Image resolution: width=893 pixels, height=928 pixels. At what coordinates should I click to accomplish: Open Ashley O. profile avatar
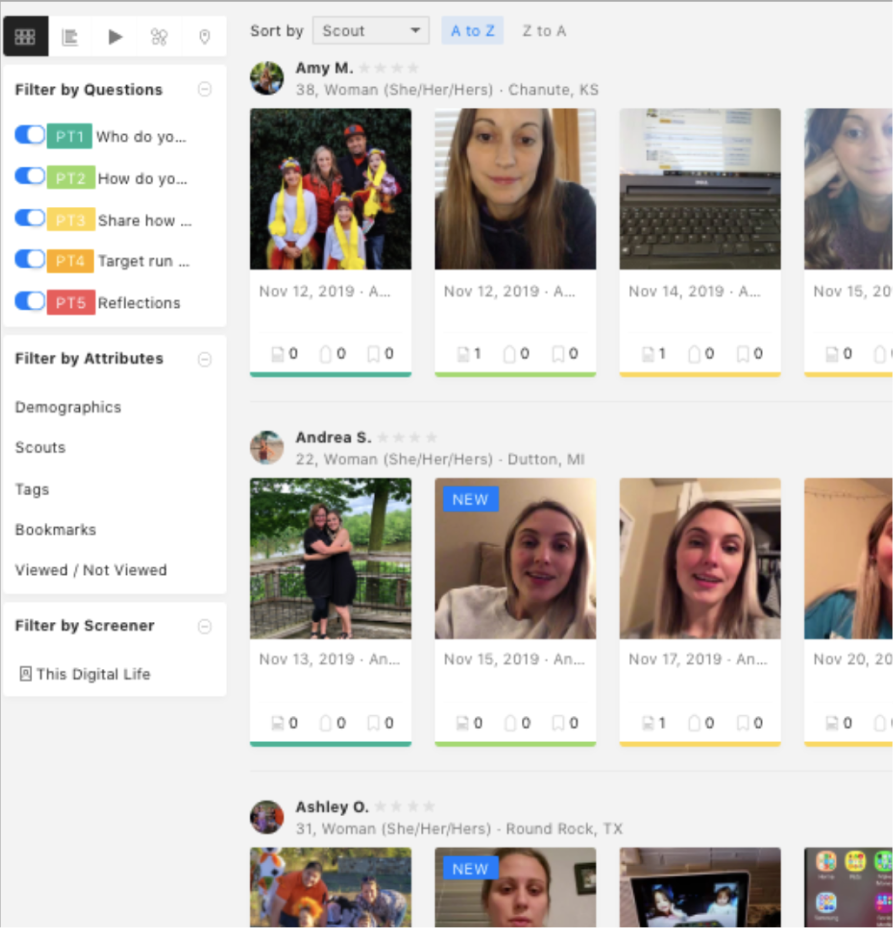click(x=267, y=817)
